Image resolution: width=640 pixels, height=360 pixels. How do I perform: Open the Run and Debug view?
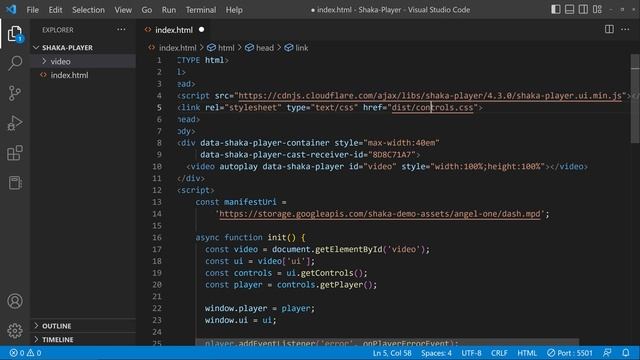pyautogui.click(x=15, y=123)
